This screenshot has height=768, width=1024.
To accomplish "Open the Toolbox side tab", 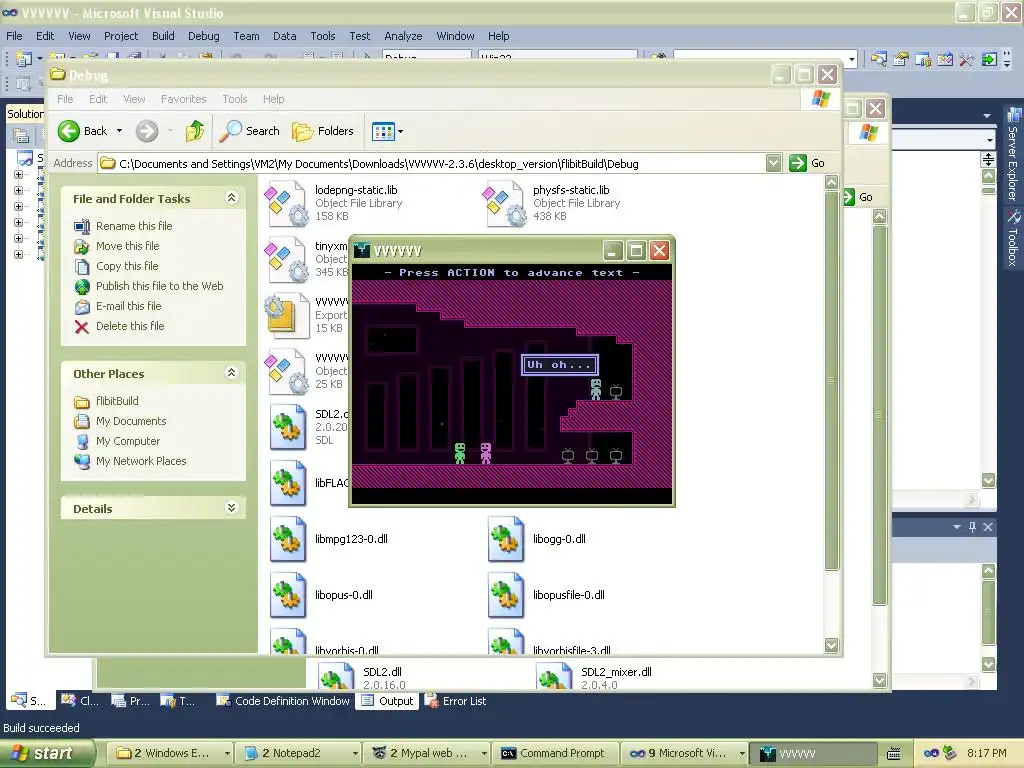I will [x=1013, y=238].
